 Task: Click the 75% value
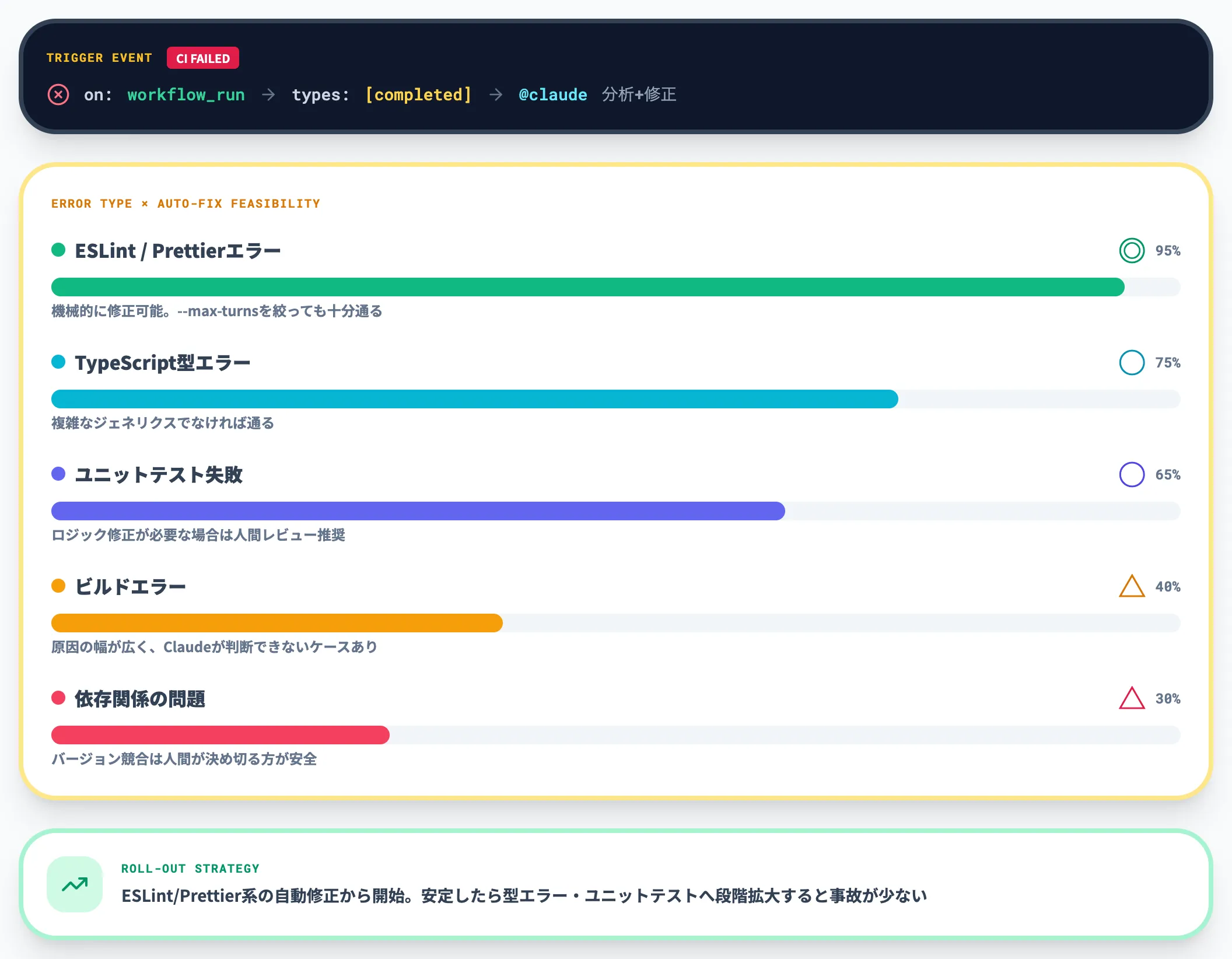(x=1168, y=363)
